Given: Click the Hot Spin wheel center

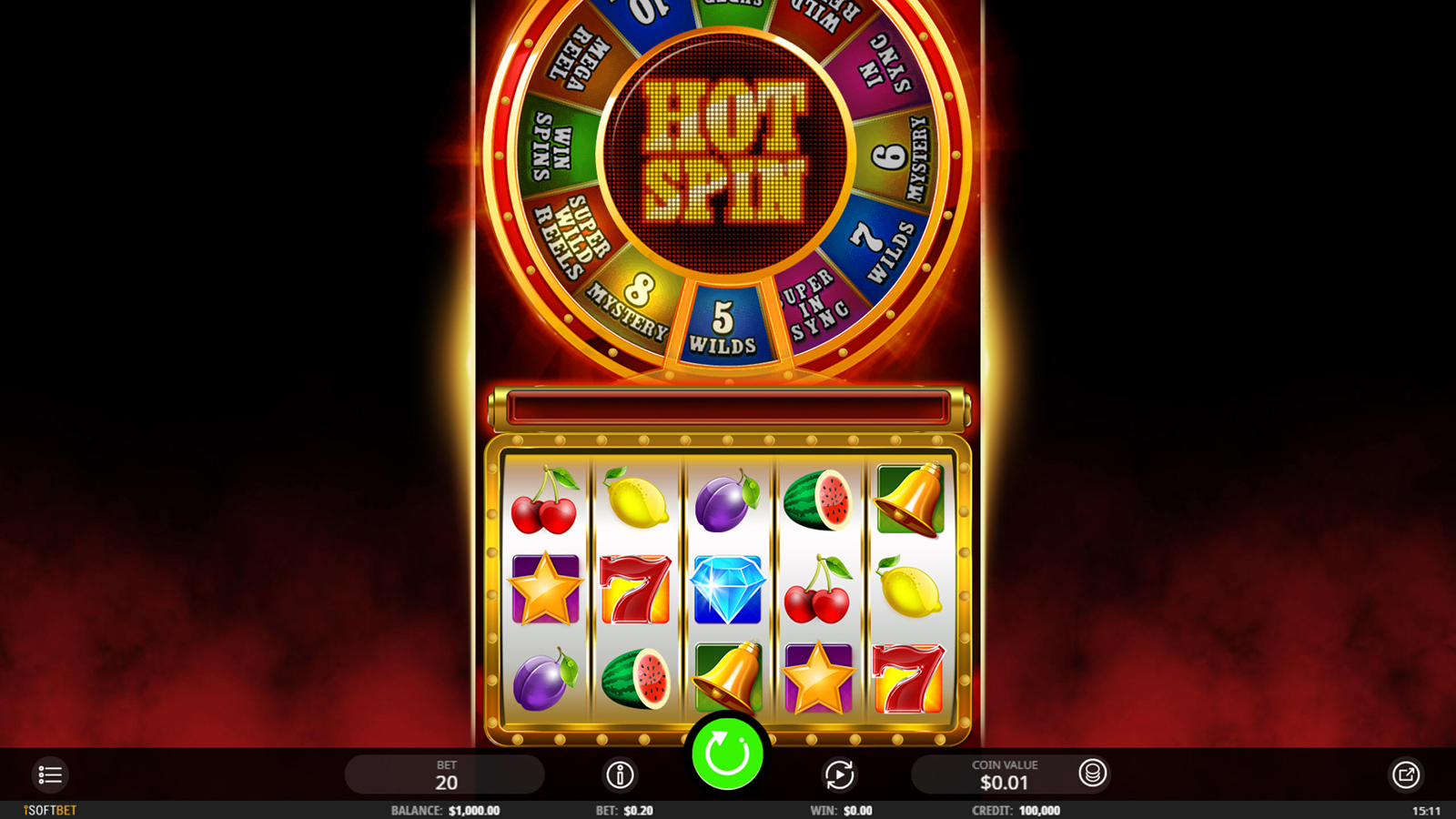Looking at the screenshot, I should [x=726, y=151].
